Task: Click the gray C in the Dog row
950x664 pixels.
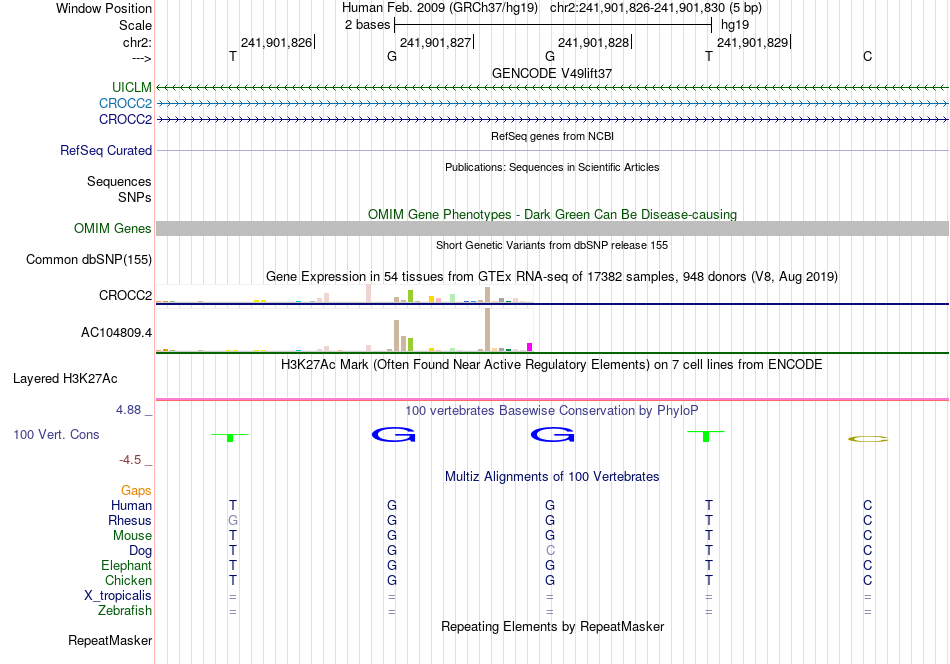Action: click(x=550, y=550)
